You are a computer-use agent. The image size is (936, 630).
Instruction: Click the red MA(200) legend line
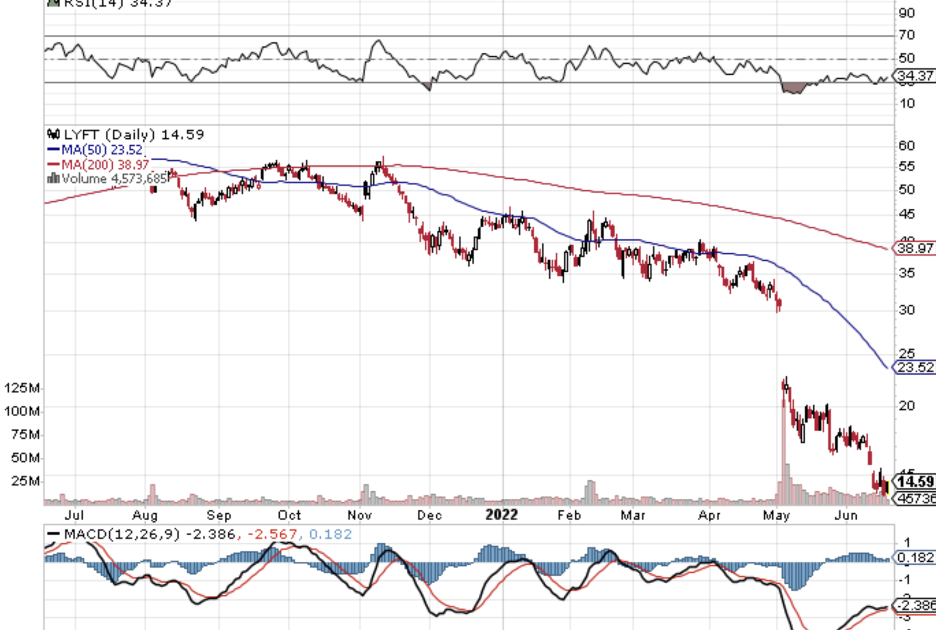pyautogui.click(x=54, y=163)
